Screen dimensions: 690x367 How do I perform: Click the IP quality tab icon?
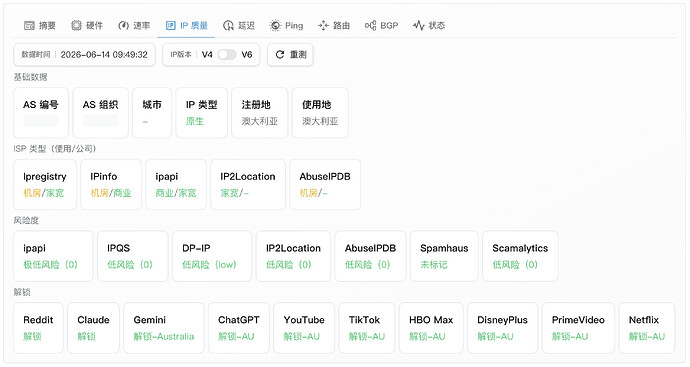pyautogui.click(x=171, y=26)
